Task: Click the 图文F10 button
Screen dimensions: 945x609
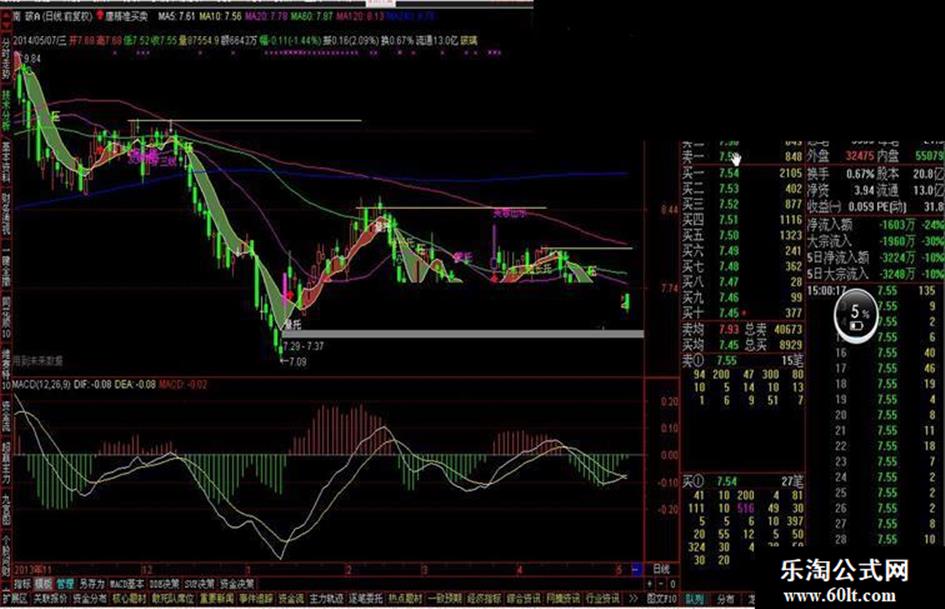Action: [662, 599]
